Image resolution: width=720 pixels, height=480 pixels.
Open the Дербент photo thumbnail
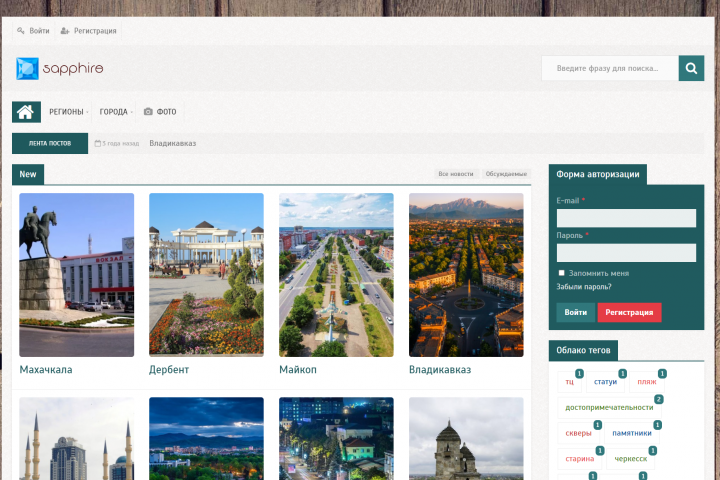point(206,275)
